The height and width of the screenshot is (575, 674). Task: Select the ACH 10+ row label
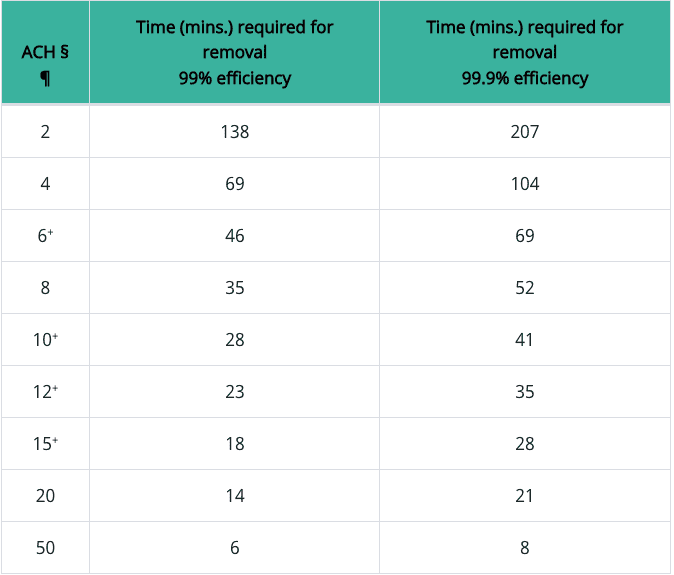pyautogui.click(x=45, y=340)
